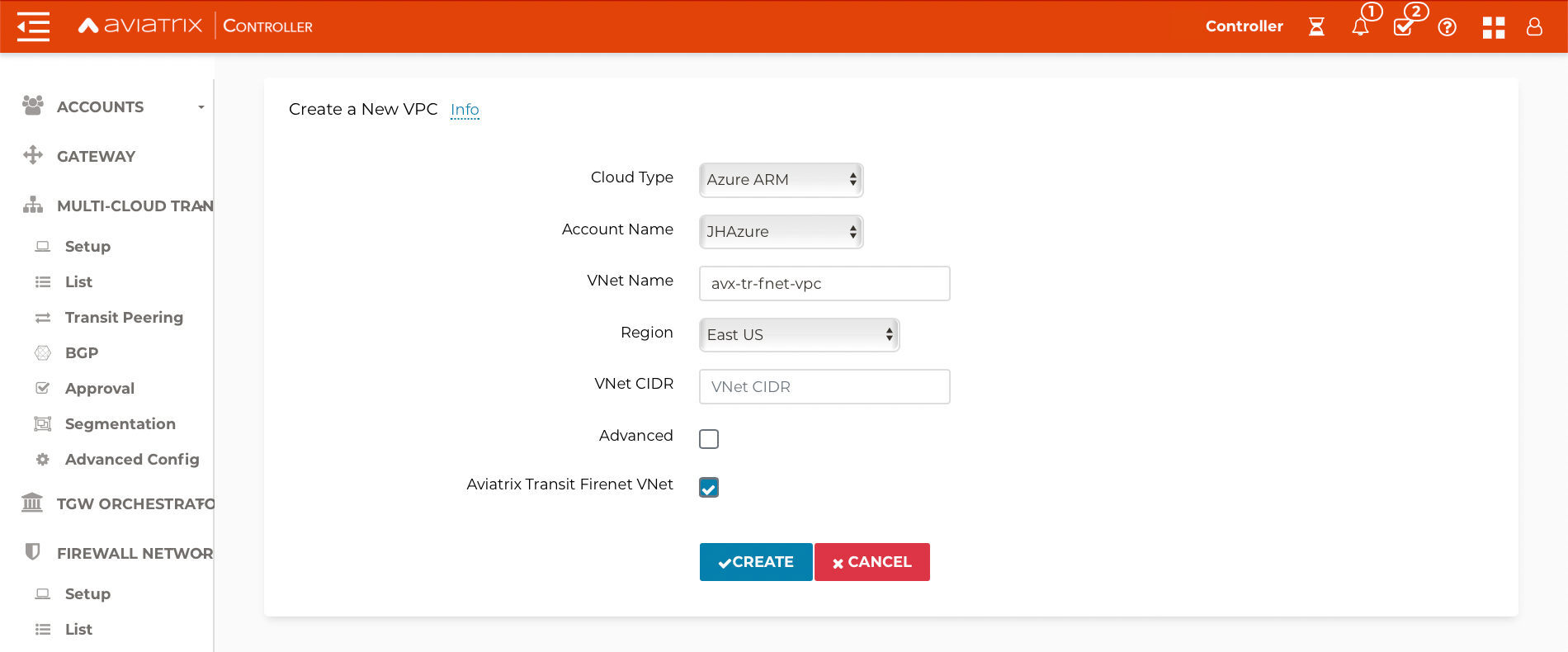Click the Aviatrix Controller logo
The width and height of the screenshot is (1568, 652).
[x=195, y=26]
